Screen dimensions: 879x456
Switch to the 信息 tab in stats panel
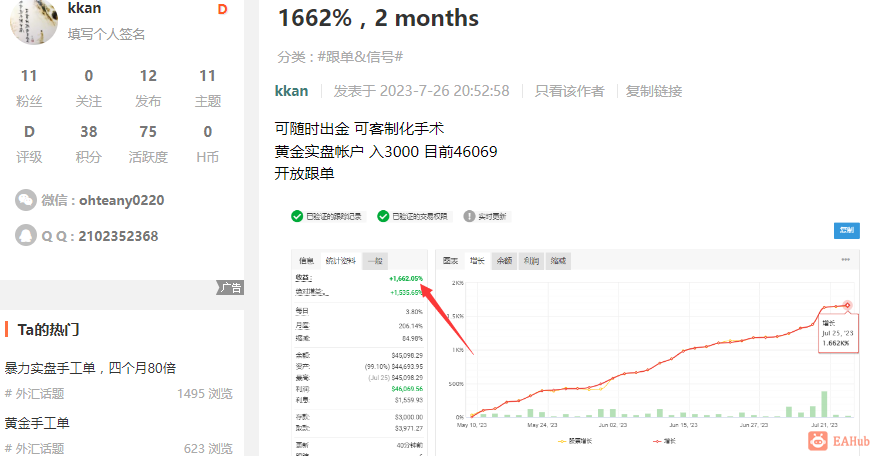pos(306,260)
